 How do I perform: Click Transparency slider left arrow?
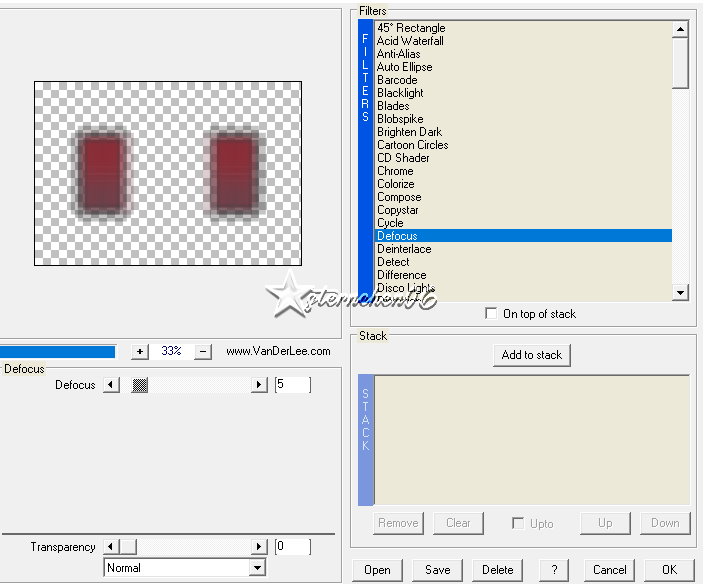[x=111, y=547]
